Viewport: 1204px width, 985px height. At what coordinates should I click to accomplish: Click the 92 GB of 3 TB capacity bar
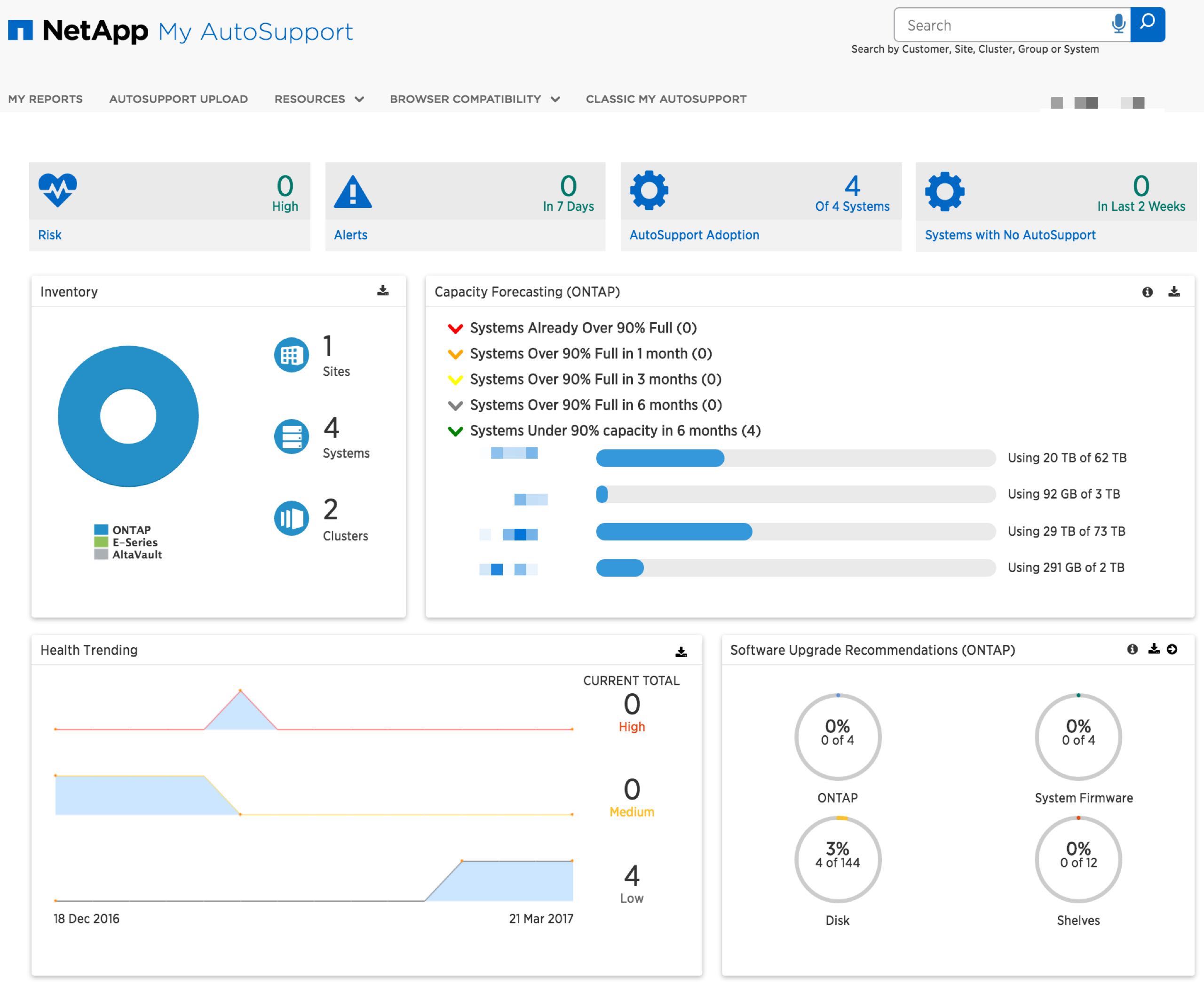[x=795, y=494]
